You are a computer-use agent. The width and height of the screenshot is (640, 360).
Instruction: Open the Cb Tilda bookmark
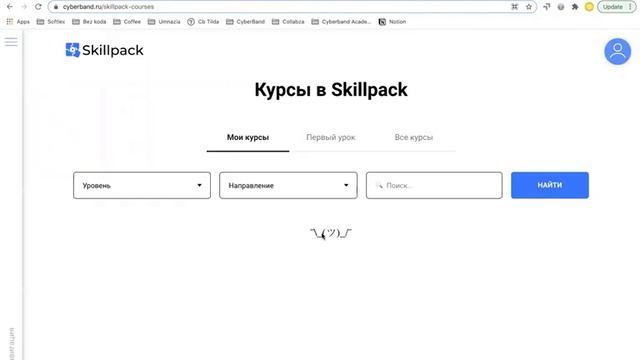click(203, 22)
